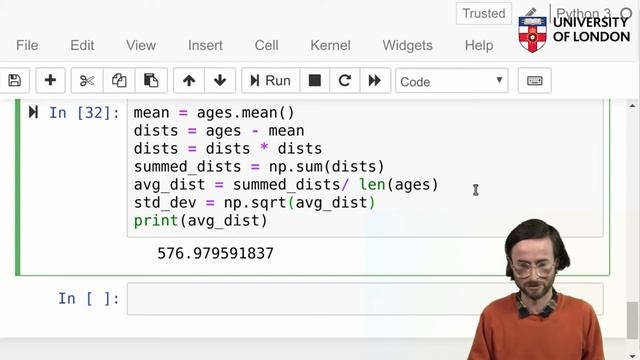The height and width of the screenshot is (360, 640).
Task: Click the Trusted notebook indicator
Action: click(x=484, y=13)
